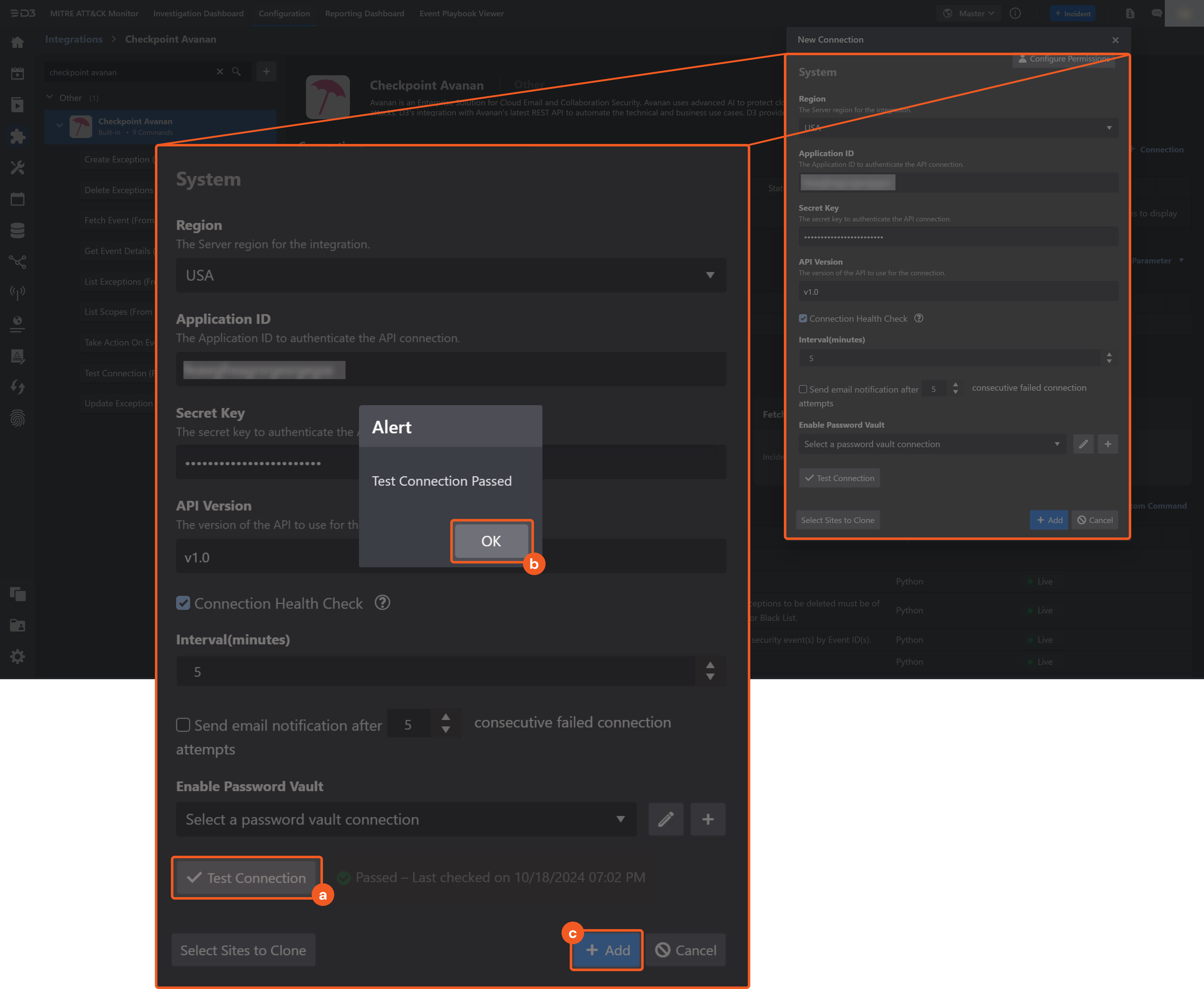Select the Integrations puzzle icon in sidebar
This screenshot has width=1204, height=989.
(x=18, y=136)
